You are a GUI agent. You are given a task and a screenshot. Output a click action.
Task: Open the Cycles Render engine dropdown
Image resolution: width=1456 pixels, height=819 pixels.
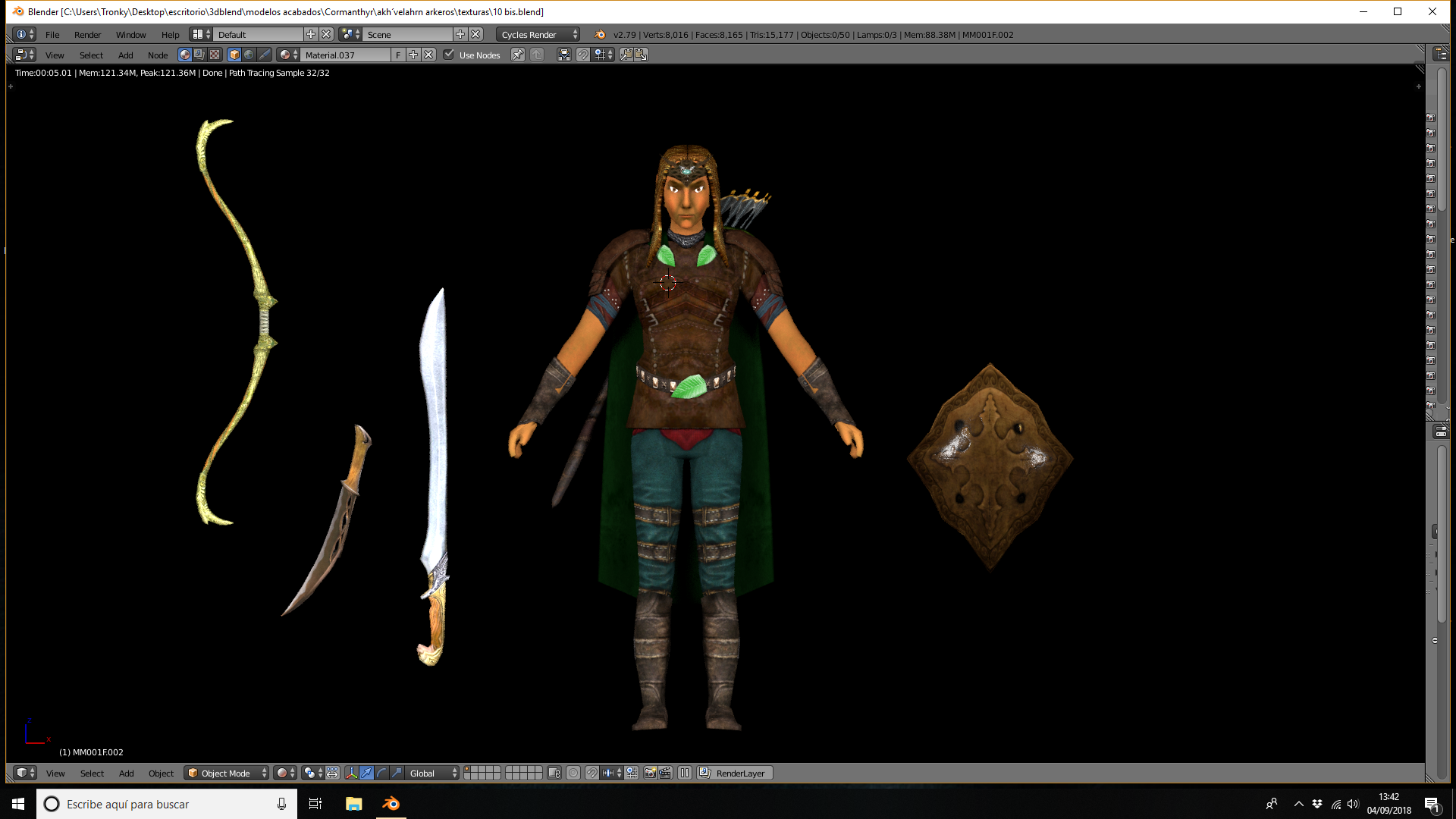pyautogui.click(x=539, y=34)
